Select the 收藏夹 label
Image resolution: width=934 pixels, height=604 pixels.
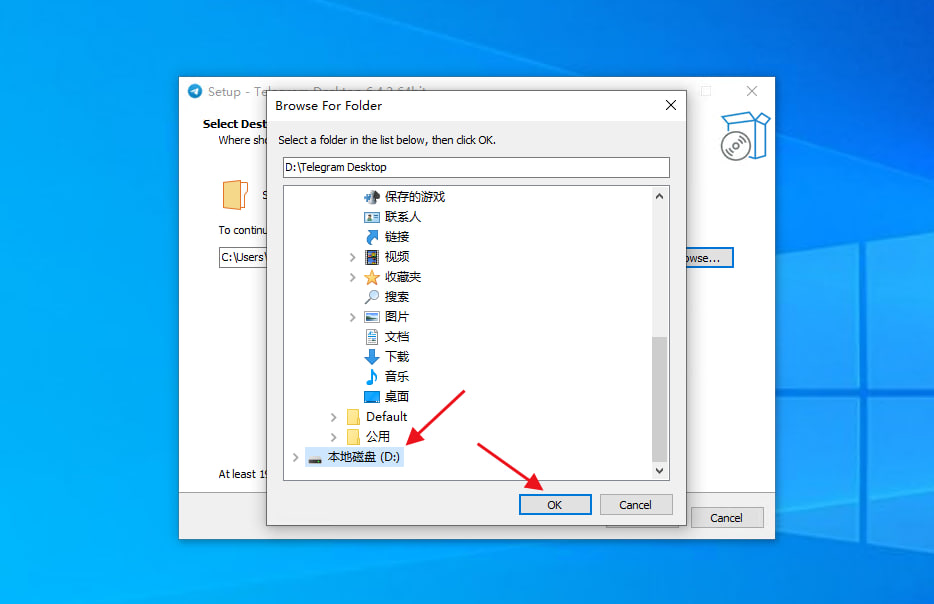coord(403,277)
